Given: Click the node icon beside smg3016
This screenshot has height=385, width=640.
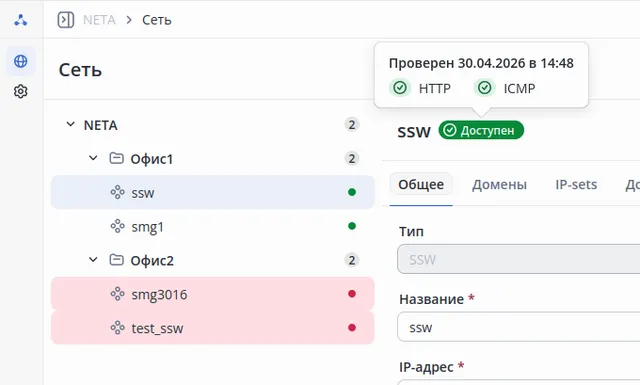Looking at the screenshot, I should click(x=118, y=294).
